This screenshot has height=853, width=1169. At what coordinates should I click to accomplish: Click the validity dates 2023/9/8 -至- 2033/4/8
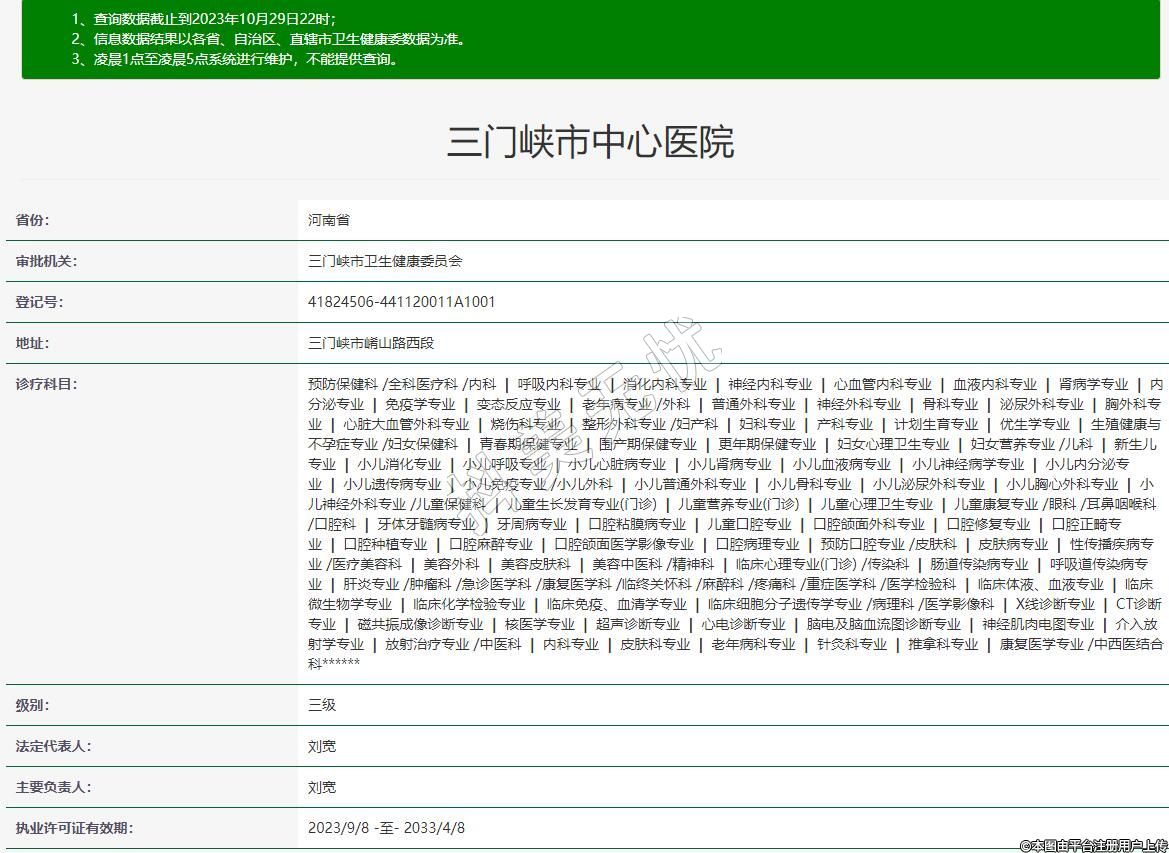(x=386, y=828)
